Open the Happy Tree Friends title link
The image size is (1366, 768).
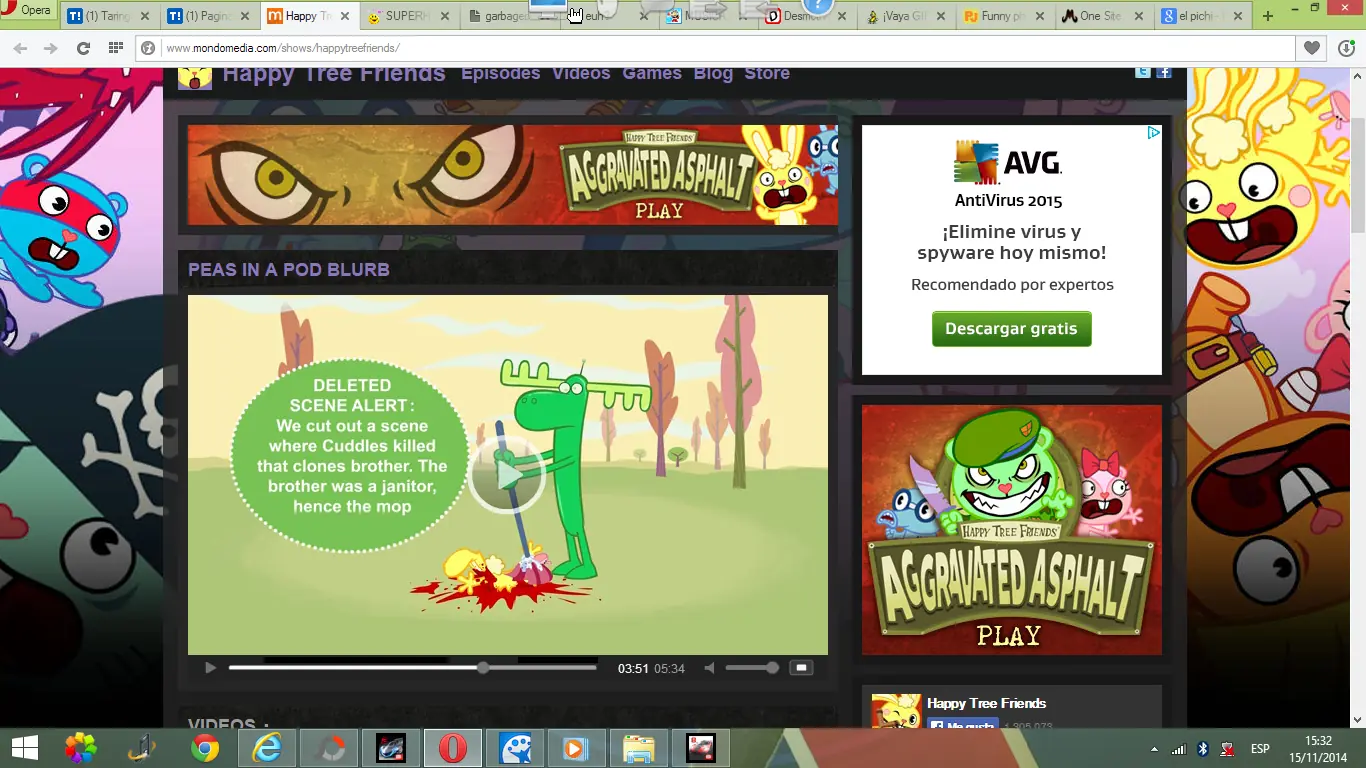click(x=334, y=73)
